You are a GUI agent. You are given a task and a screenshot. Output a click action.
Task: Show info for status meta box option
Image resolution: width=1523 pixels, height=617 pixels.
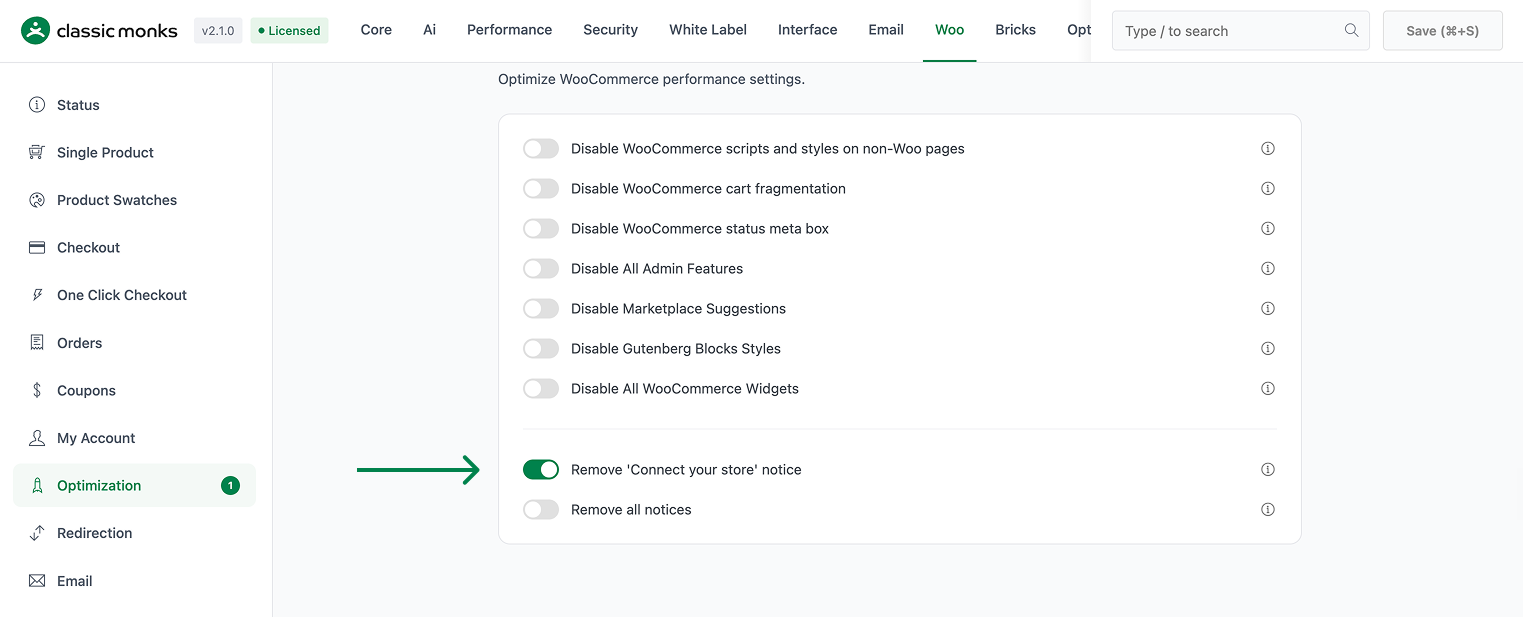[1268, 228]
